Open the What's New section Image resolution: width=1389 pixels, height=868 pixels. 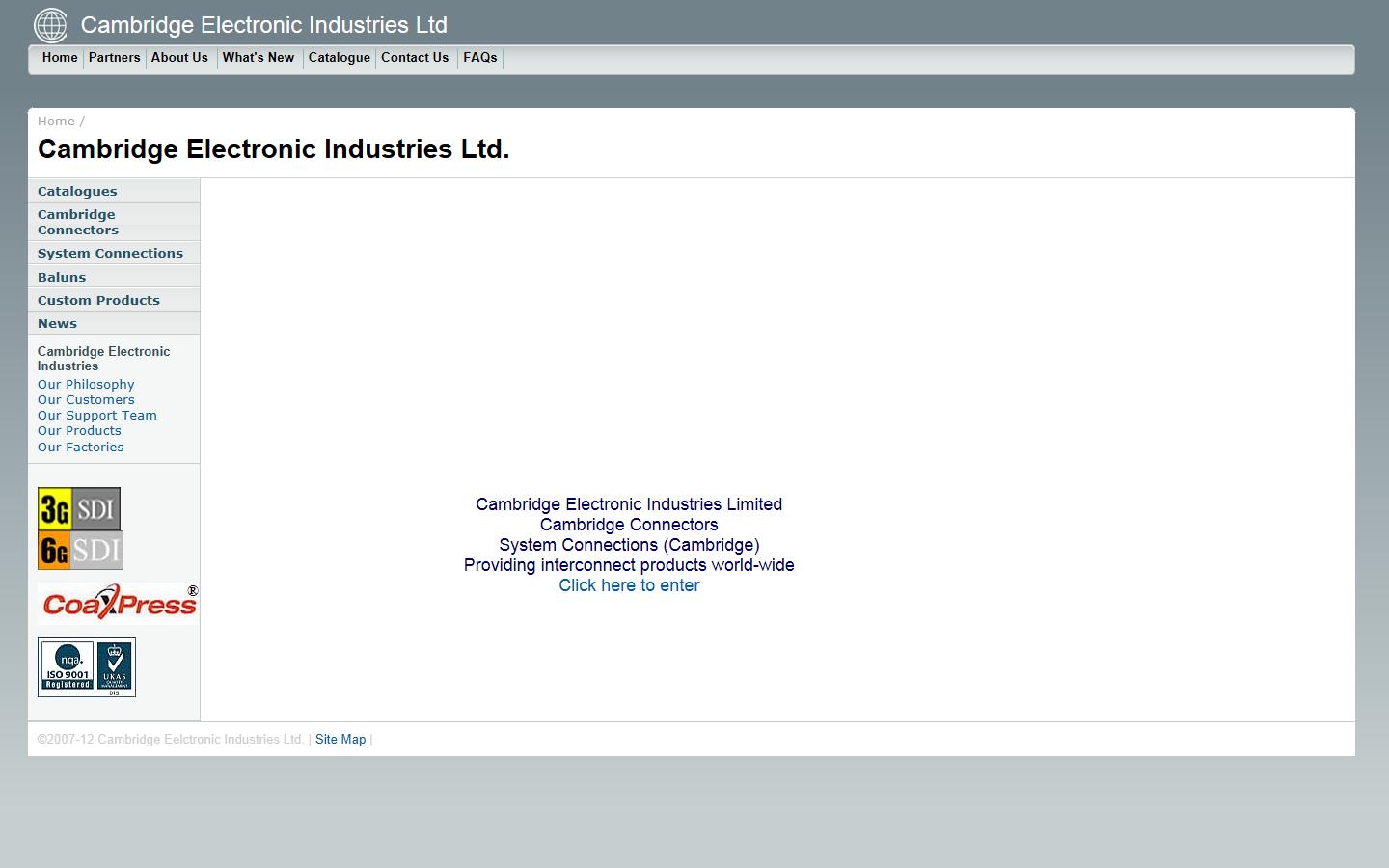click(258, 58)
